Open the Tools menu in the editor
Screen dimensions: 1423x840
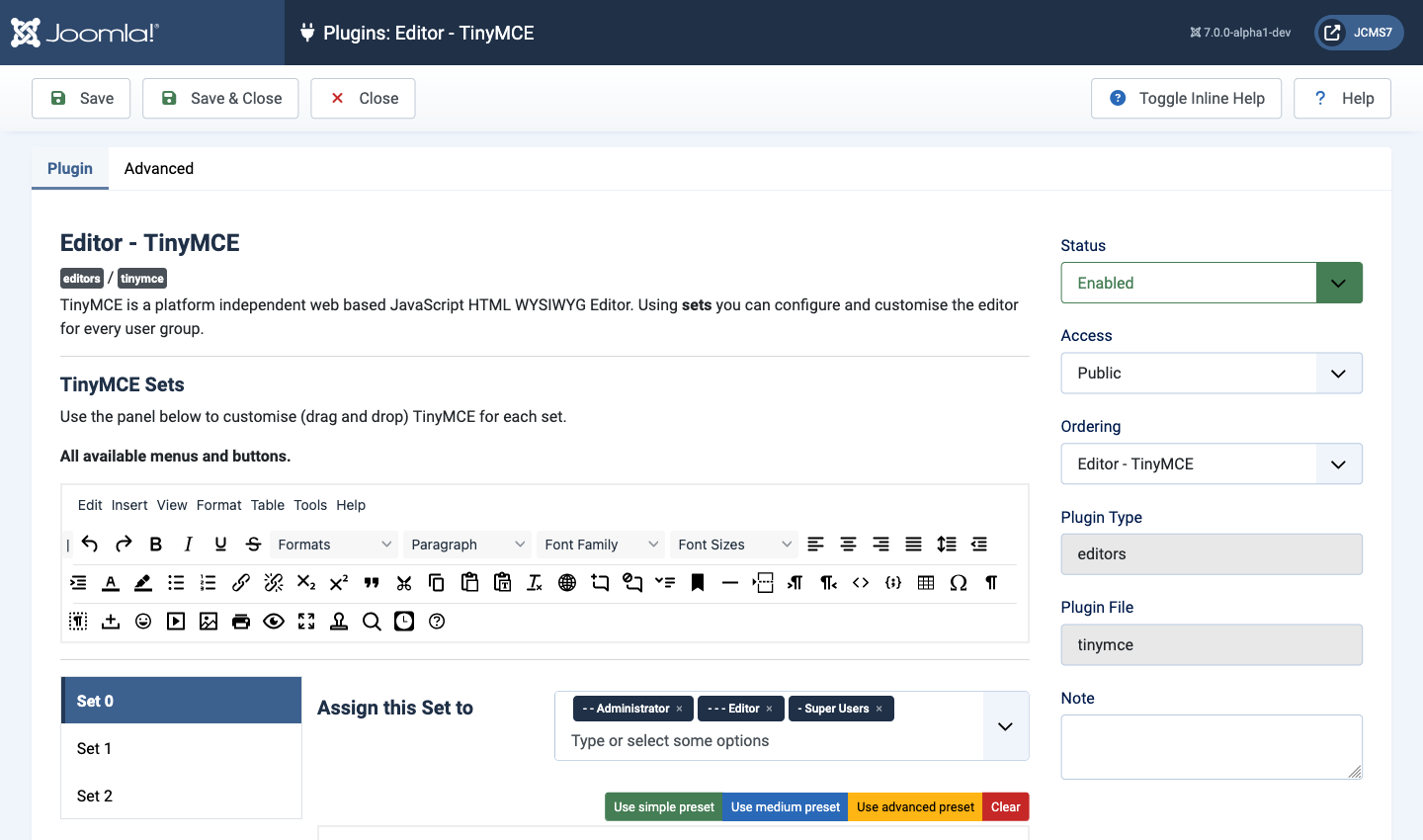(310, 505)
